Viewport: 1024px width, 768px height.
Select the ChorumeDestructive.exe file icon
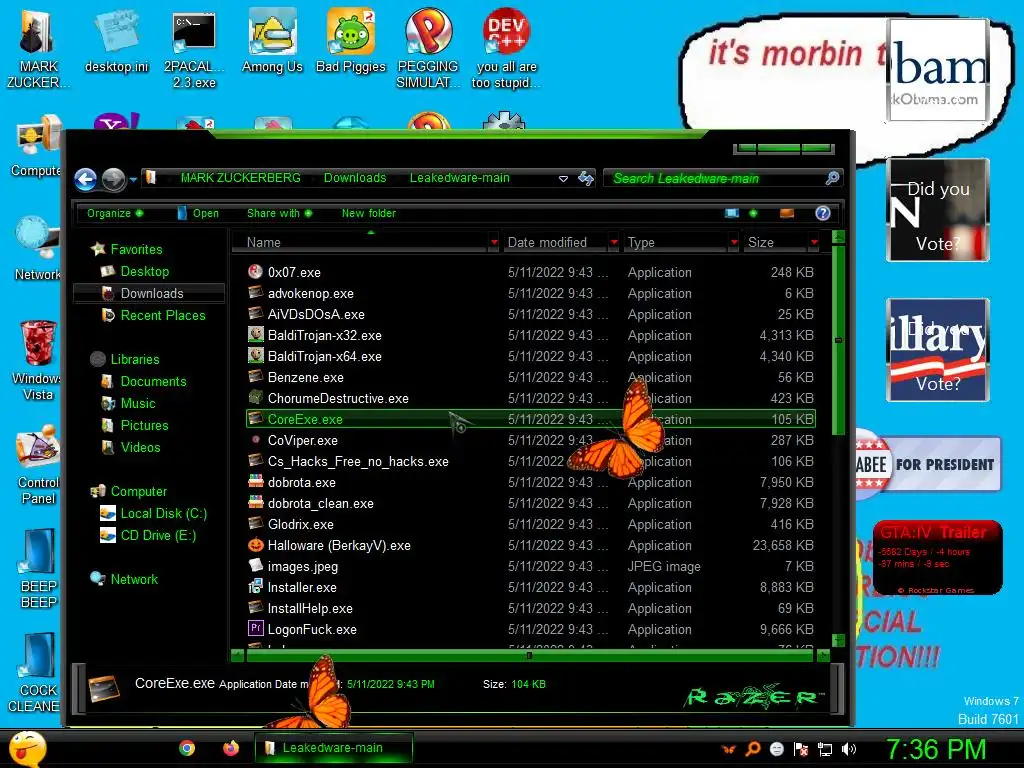click(x=255, y=398)
